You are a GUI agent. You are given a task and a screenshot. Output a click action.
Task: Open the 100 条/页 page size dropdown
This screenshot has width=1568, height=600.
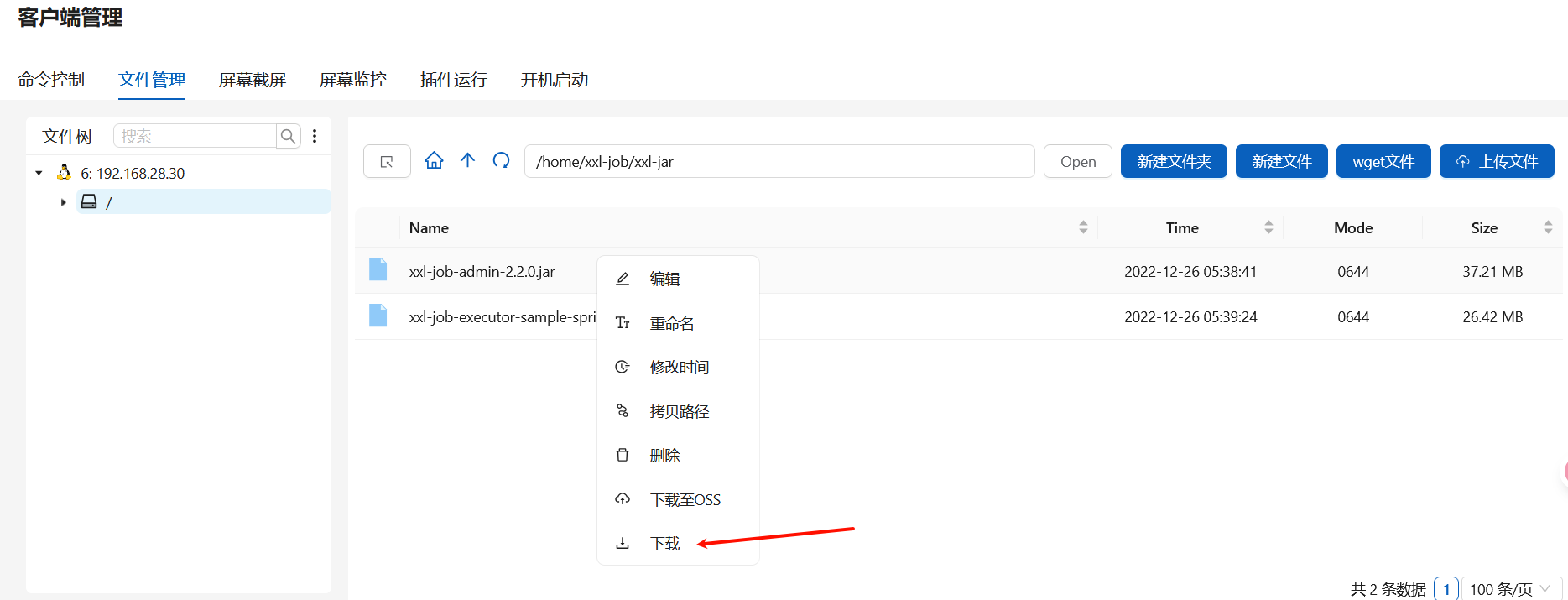point(1511,589)
